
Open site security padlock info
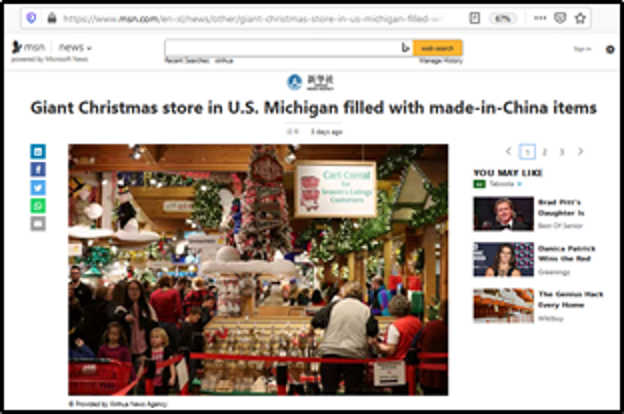pos(52,18)
